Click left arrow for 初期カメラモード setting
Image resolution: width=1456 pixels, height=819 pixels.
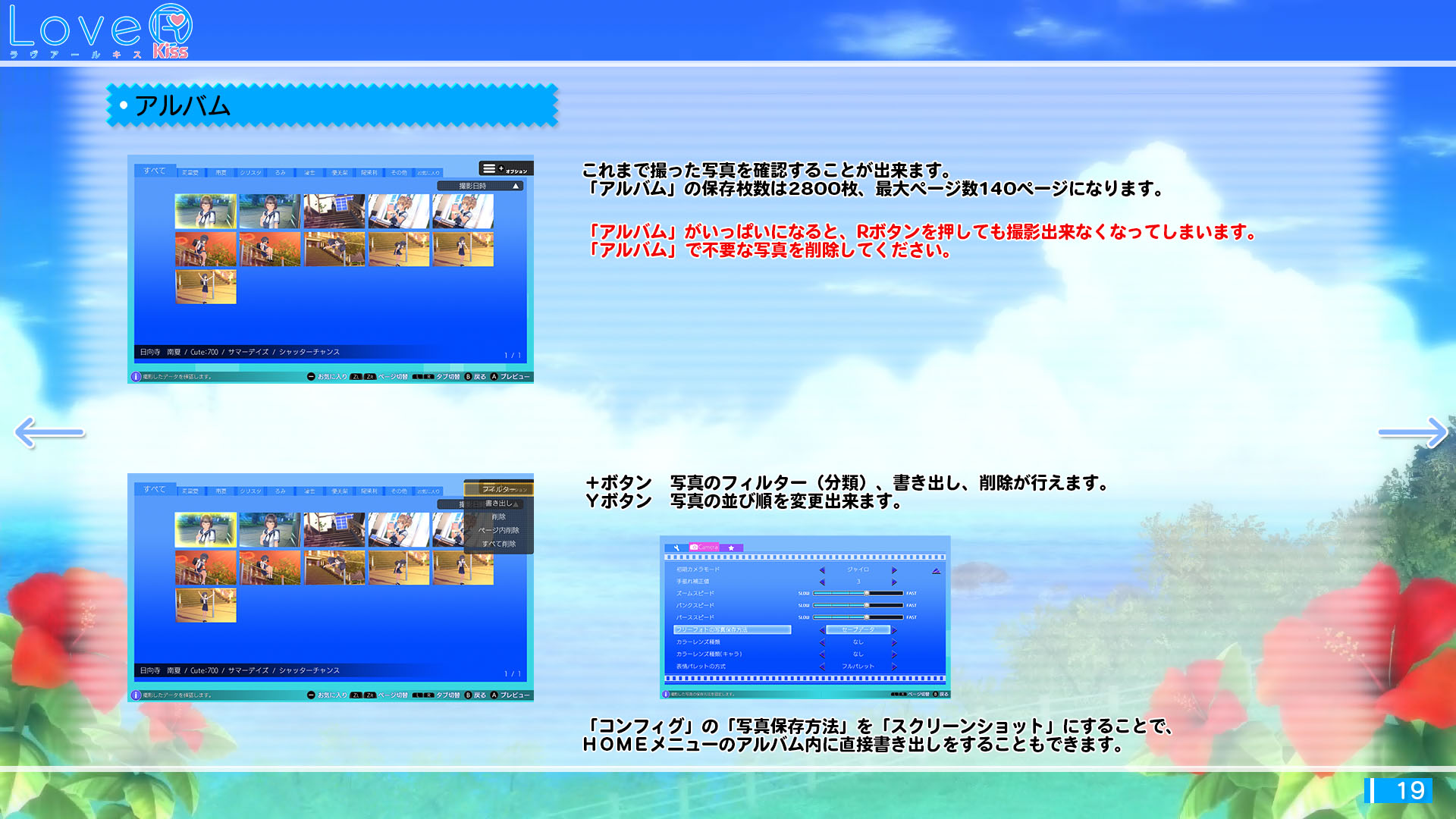822,570
